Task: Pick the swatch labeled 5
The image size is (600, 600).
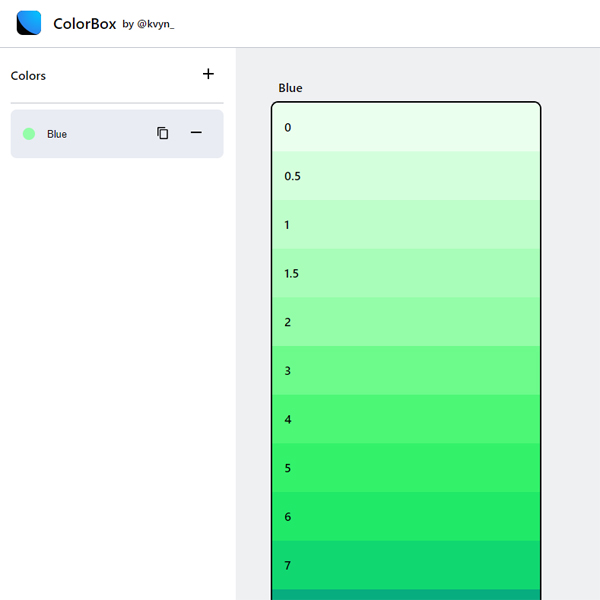Action: (x=406, y=468)
